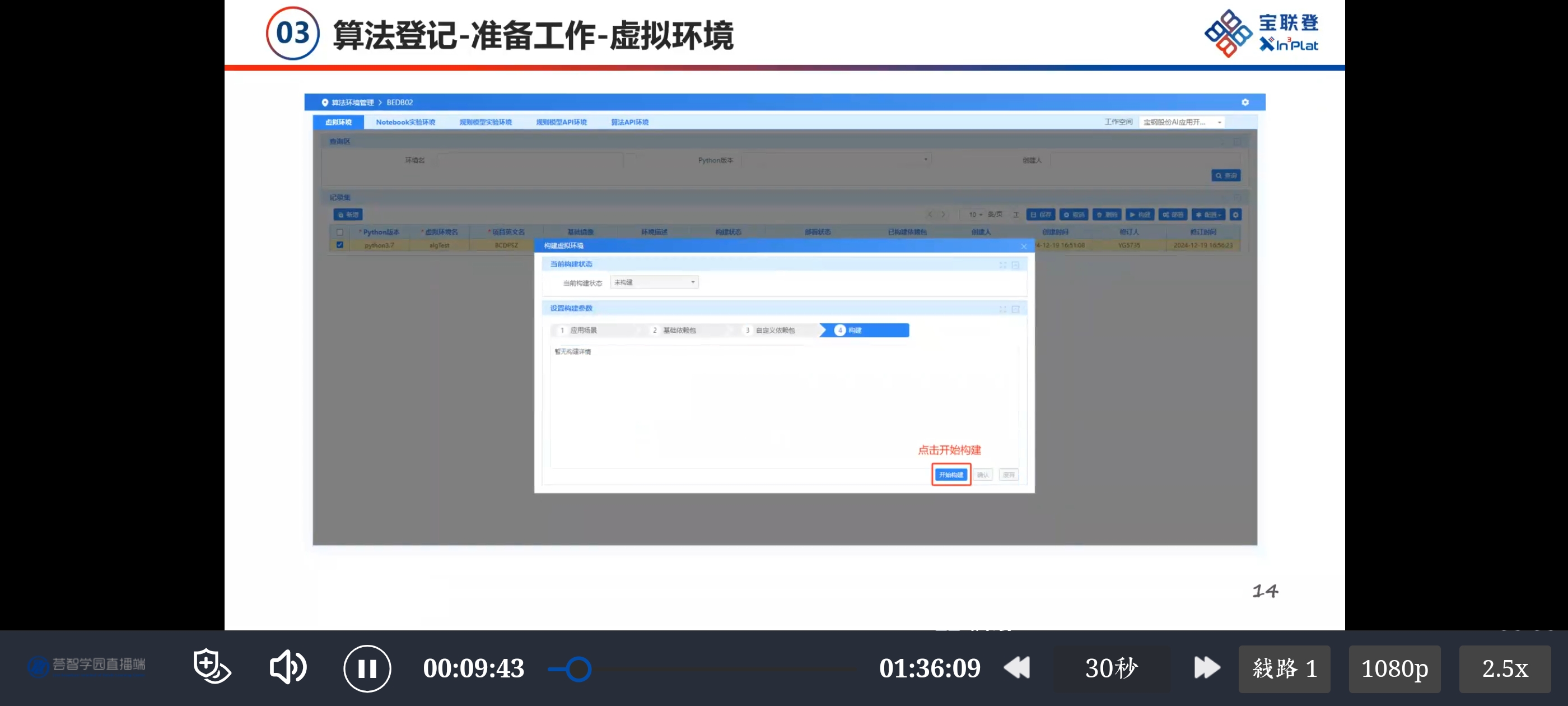Toggle the python3.7 row checkbox

(340, 245)
